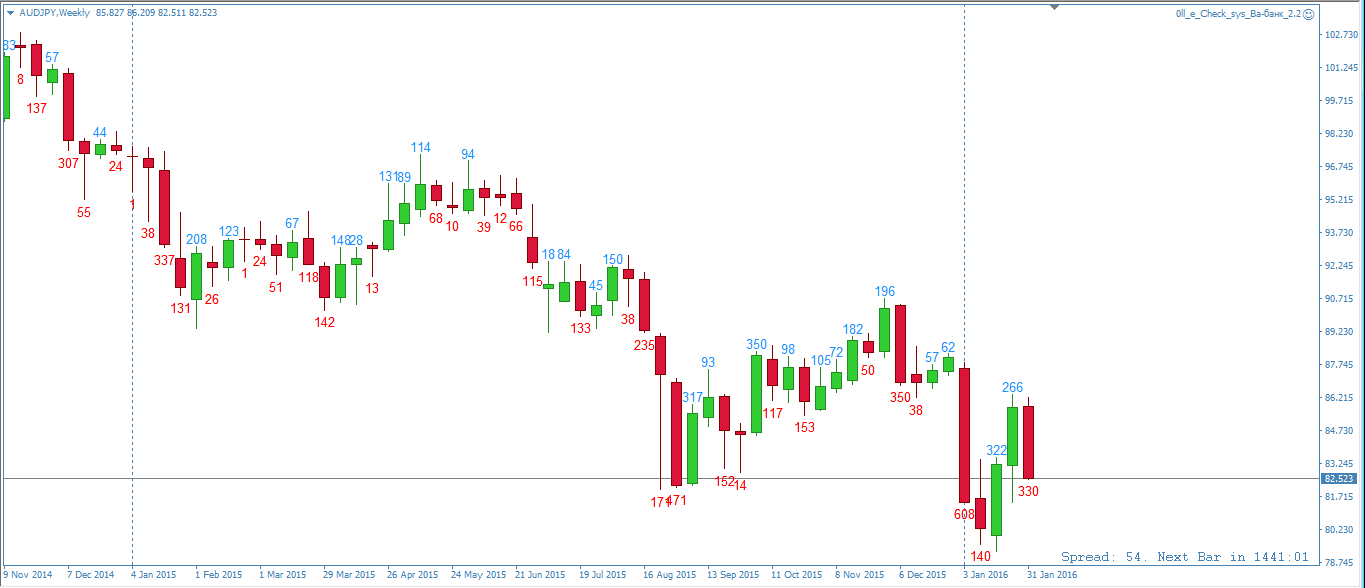
Task: Click the gray chart shift triangle marker
Action: click(1053, 6)
